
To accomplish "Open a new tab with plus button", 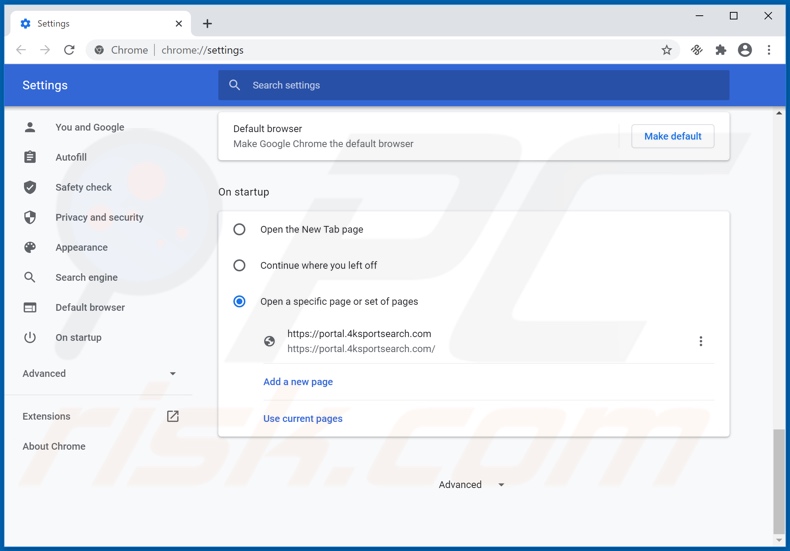I will point(207,24).
